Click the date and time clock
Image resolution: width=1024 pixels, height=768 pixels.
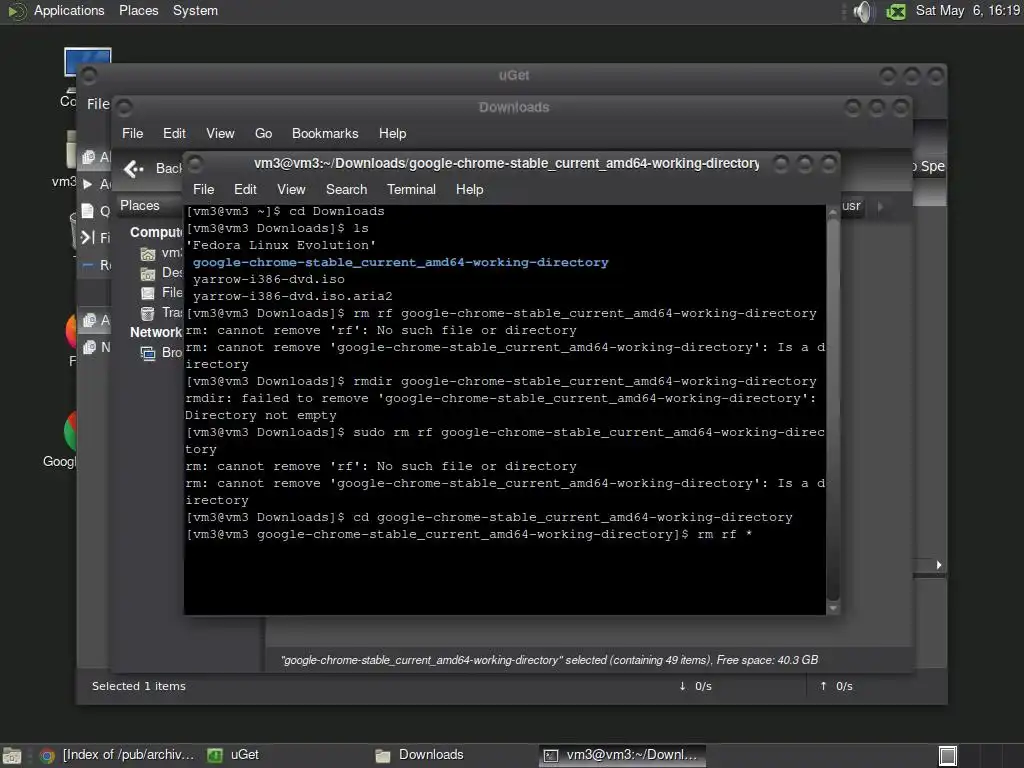click(967, 10)
